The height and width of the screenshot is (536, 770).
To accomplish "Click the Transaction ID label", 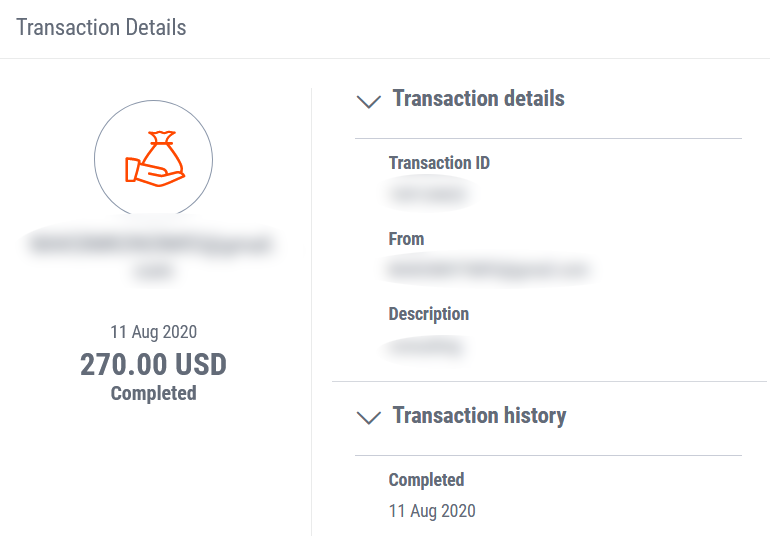I will pos(439,163).
